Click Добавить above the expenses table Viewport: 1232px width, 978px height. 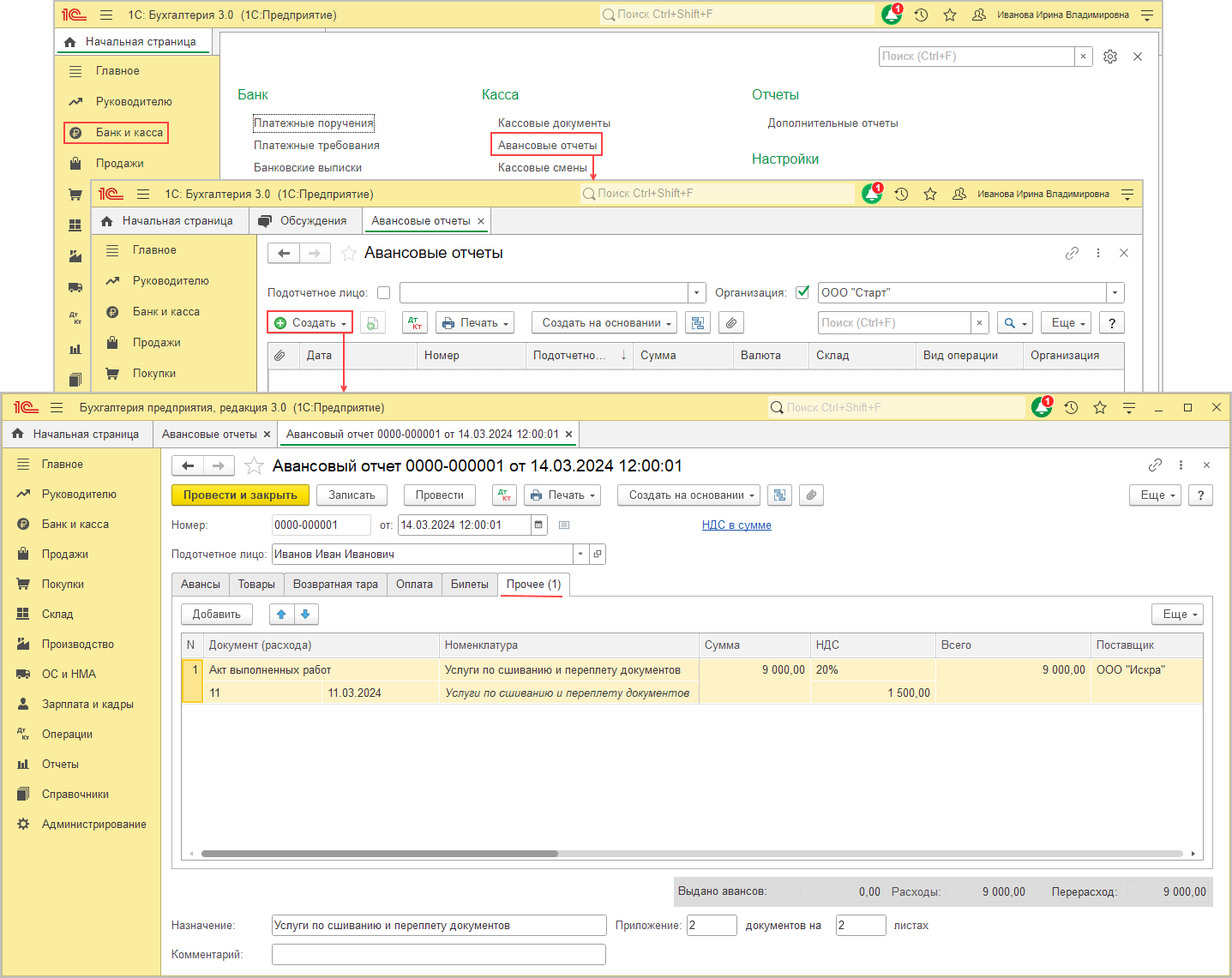(x=217, y=614)
